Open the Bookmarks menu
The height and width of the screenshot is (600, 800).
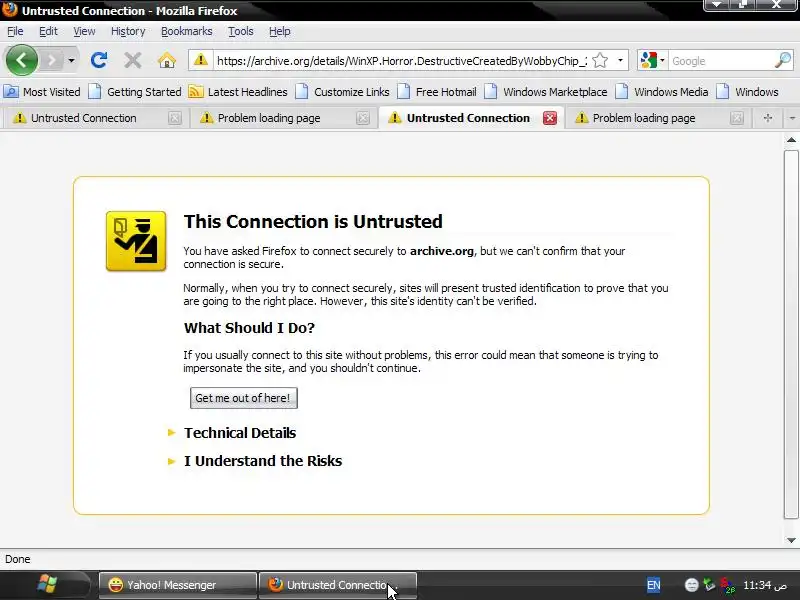(x=187, y=31)
